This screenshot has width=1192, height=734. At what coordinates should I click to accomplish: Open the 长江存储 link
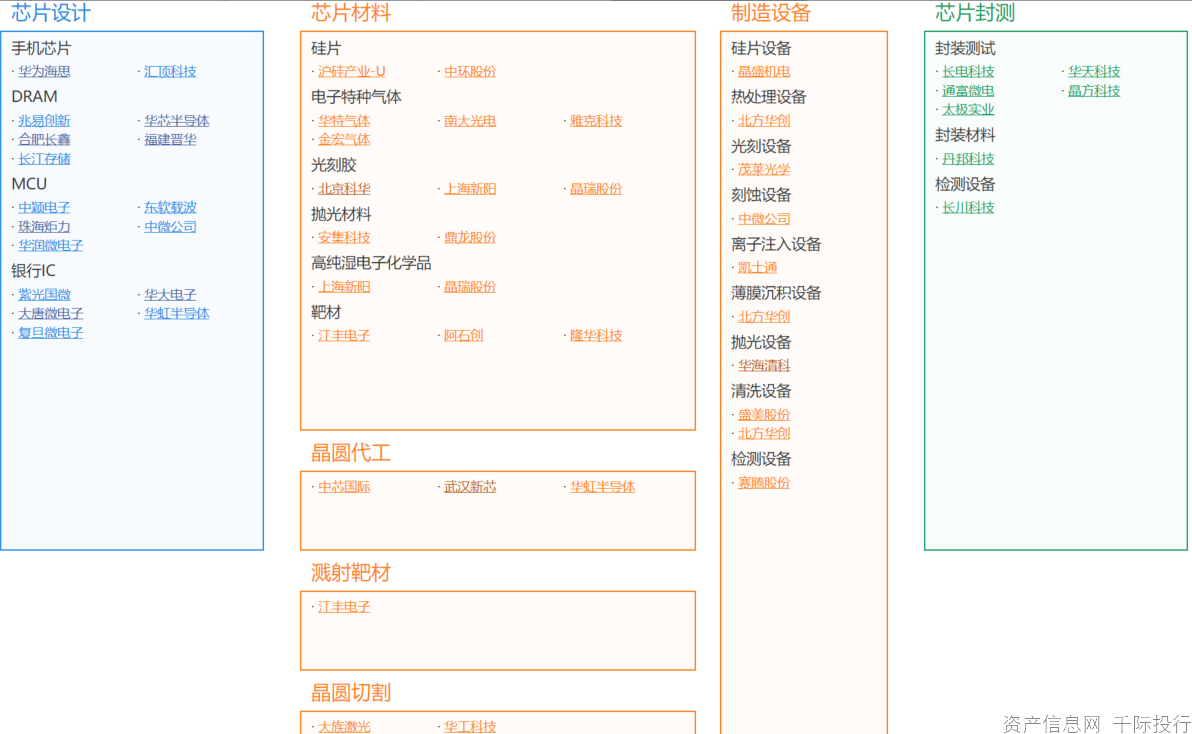coord(44,159)
